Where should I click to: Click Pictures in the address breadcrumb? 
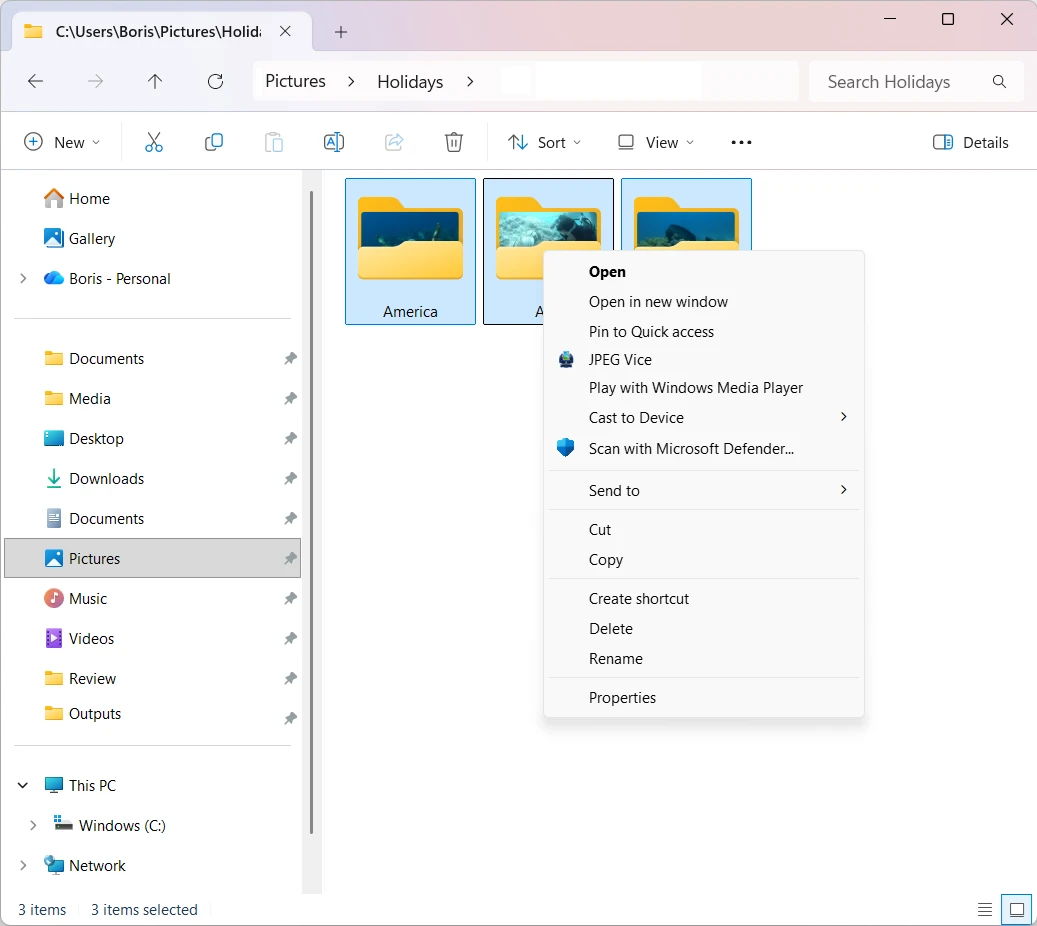[x=295, y=81]
